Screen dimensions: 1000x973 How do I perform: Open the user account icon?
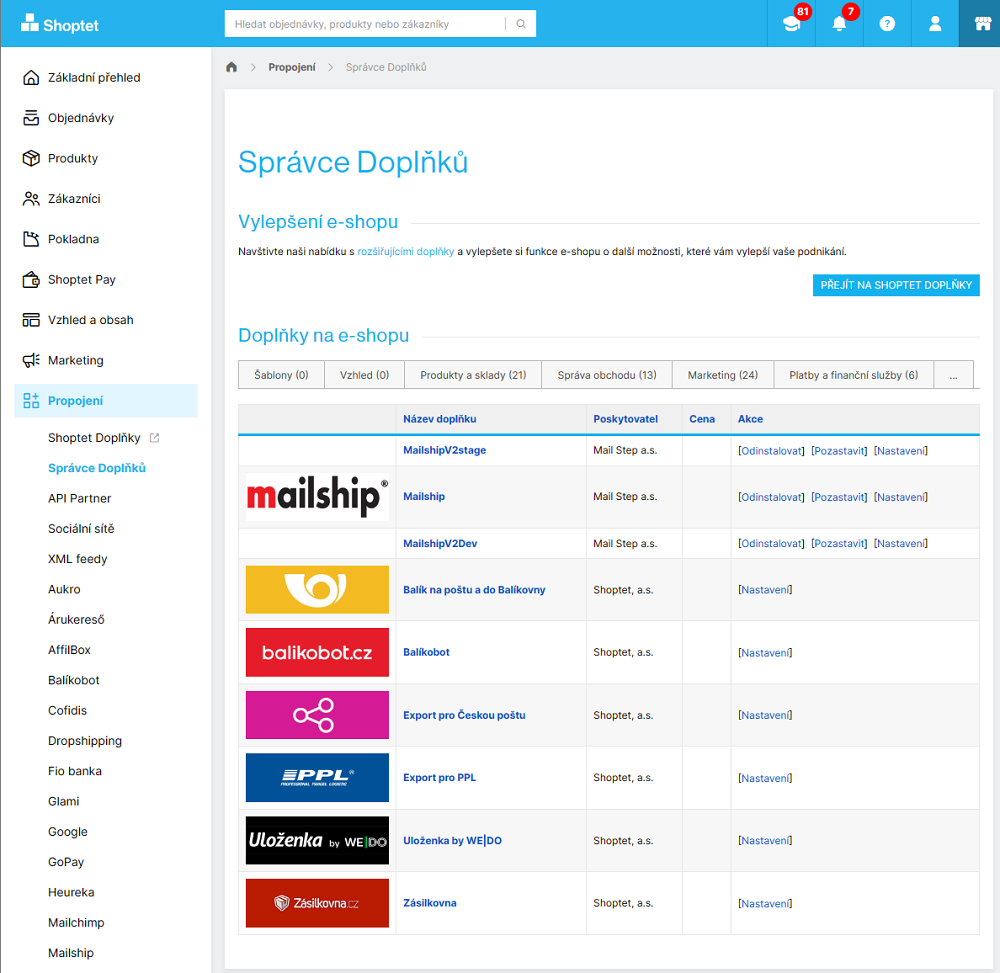[x=935, y=24]
